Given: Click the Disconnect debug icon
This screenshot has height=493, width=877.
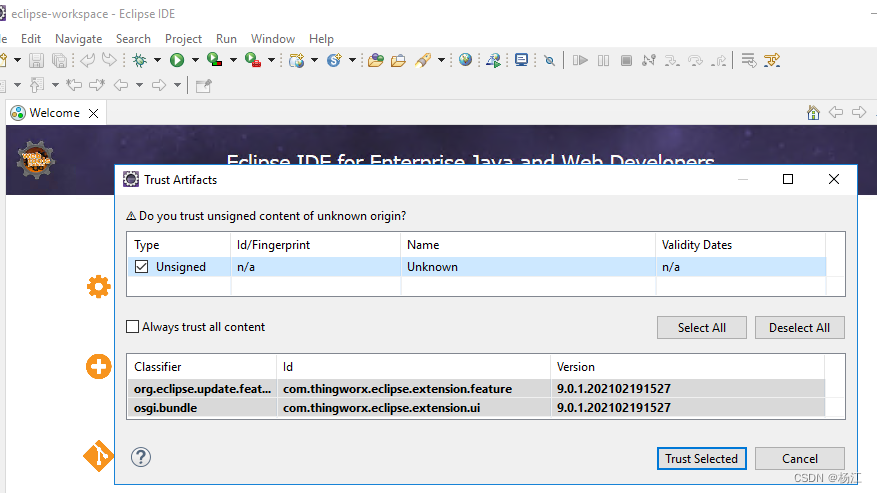Looking at the screenshot, I should click(x=649, y=60).
